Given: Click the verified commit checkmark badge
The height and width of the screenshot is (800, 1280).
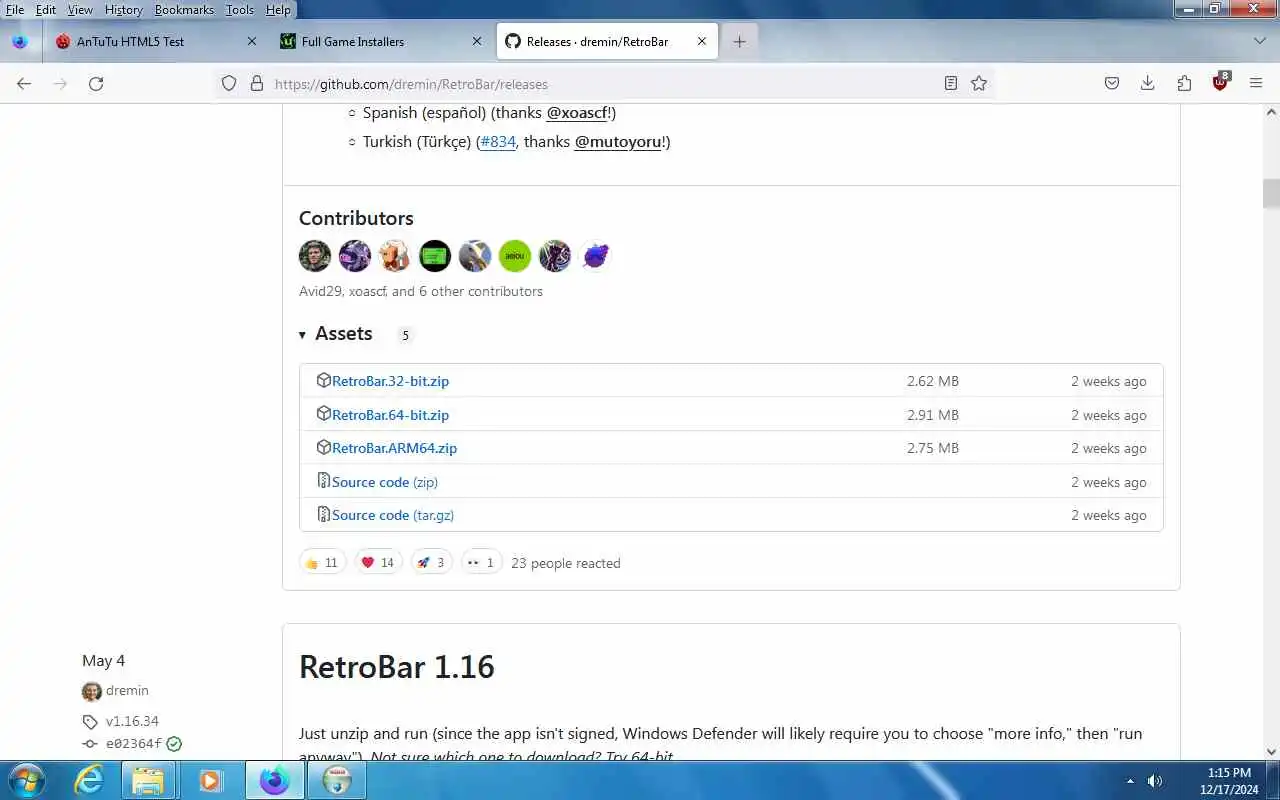Looking at the screenshot, I should 174,744.
